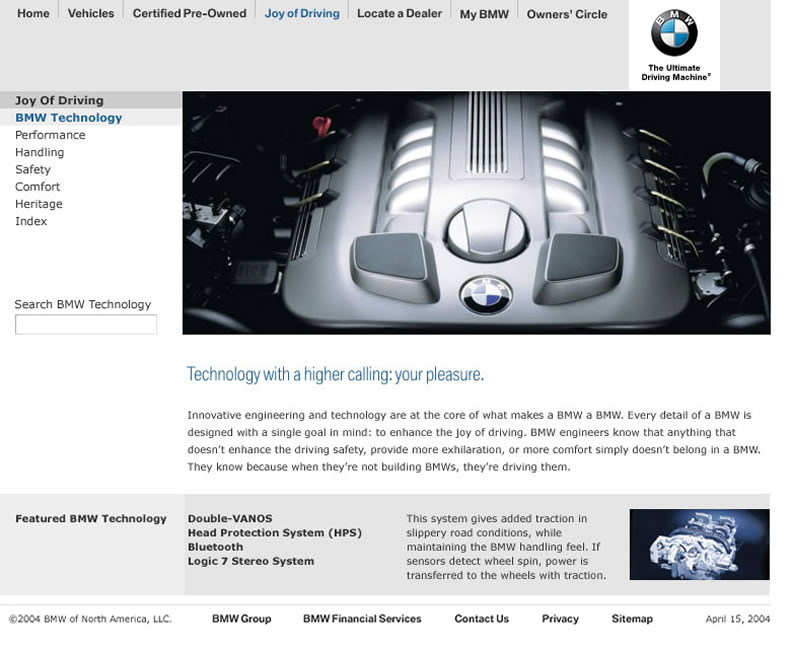Open the Performance sidebar link
The height and width of the screenshot is (649, 791).
pos(50,135)
